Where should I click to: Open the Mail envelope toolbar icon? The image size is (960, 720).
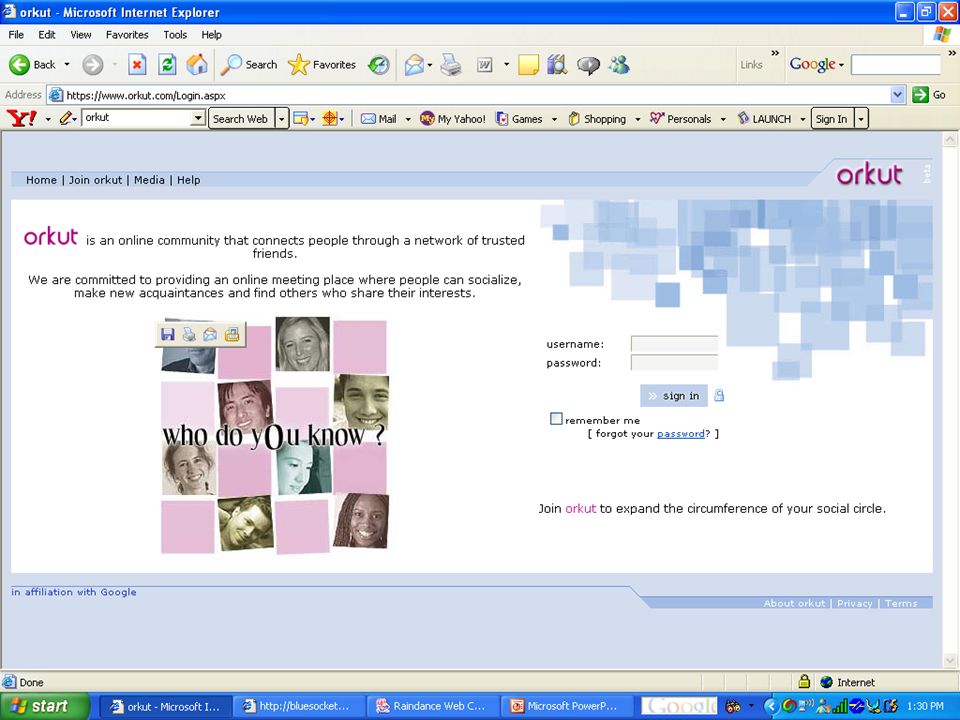coord(414,64)
